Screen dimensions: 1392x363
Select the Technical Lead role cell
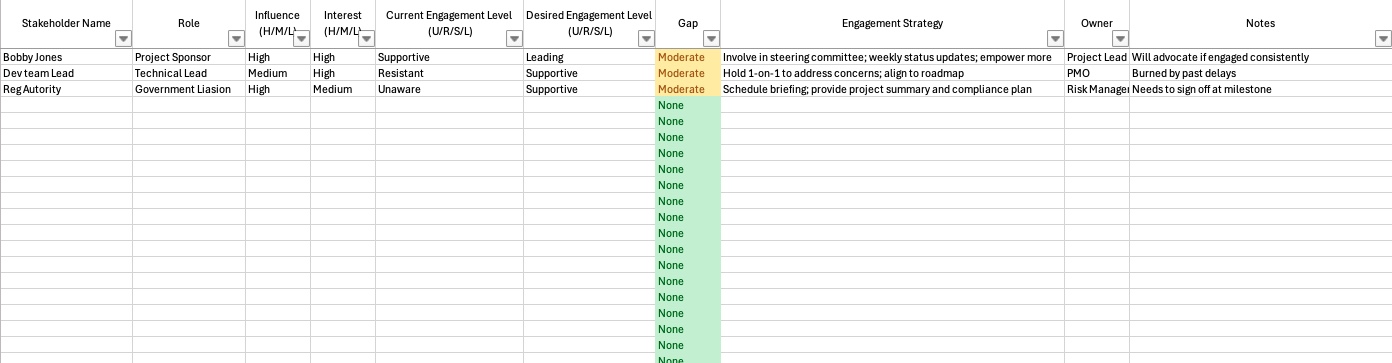click(x=189, y=73)
